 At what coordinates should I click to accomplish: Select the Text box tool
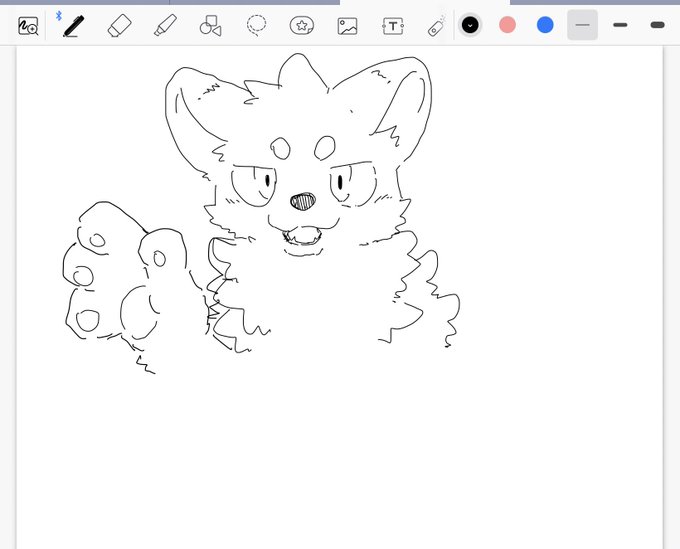click(x=393, y=26)
